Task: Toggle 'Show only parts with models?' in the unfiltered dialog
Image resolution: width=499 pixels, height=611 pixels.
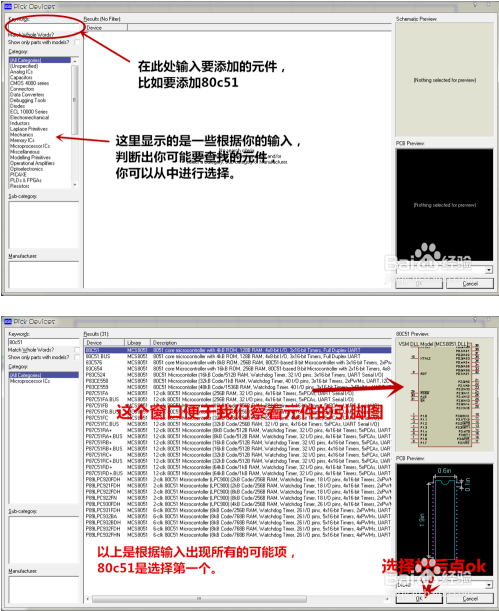Action: point(77,42)
